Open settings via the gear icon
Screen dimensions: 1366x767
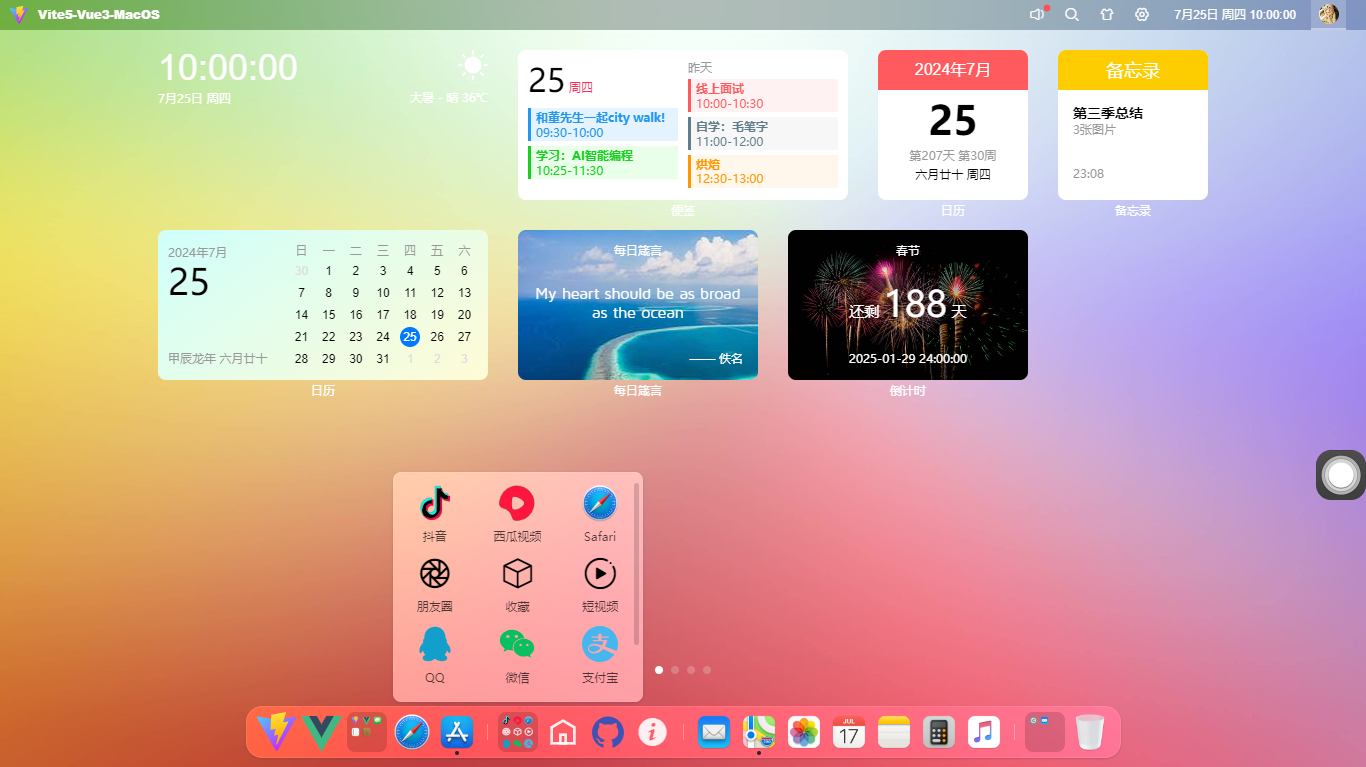tap(1140, 14)
